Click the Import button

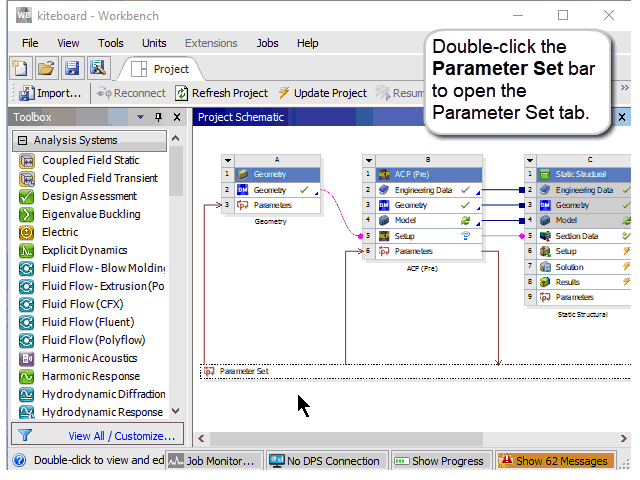pos(50,93)
